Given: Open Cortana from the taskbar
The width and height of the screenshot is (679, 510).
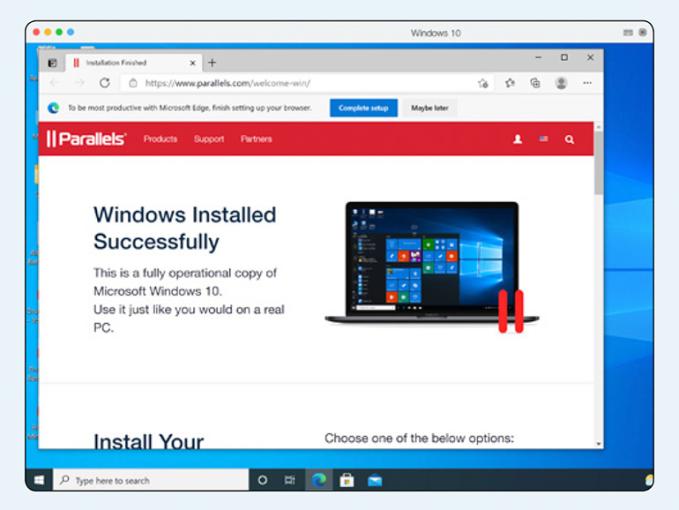Looking at the screenshot, I should pyautogui.click(x=262, y=480).
